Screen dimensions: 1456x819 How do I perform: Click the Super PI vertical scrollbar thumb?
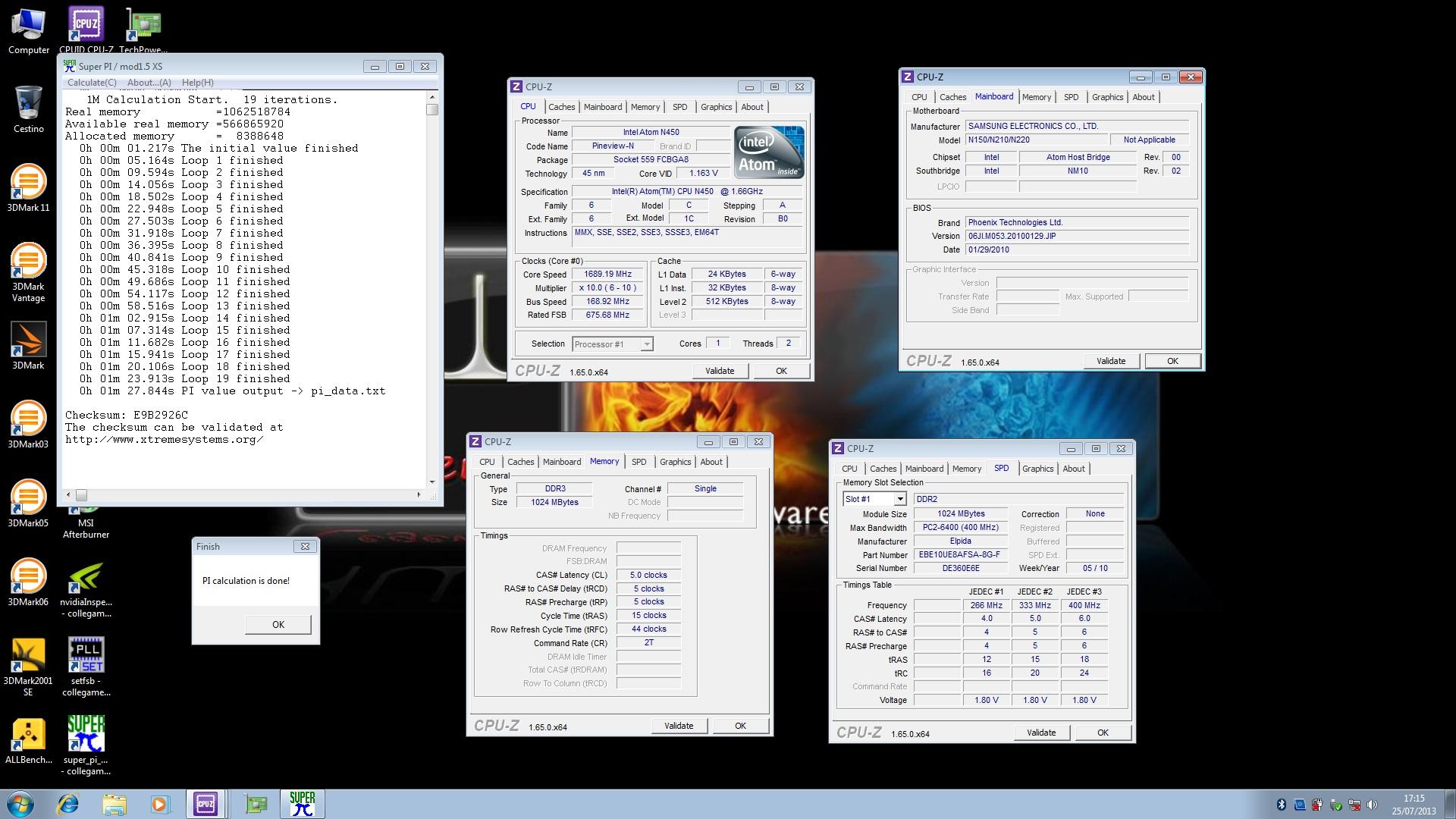(x=432, y=109)
